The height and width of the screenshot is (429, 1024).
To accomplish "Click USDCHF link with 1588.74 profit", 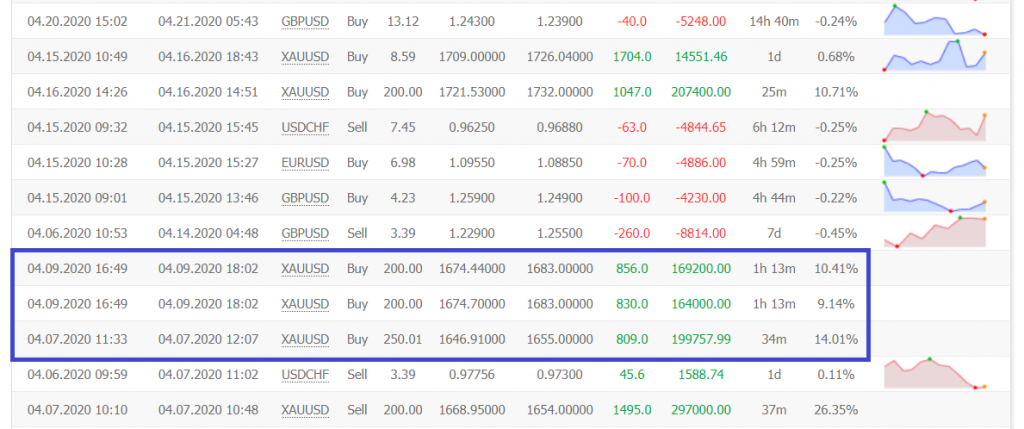I will 304,375.
